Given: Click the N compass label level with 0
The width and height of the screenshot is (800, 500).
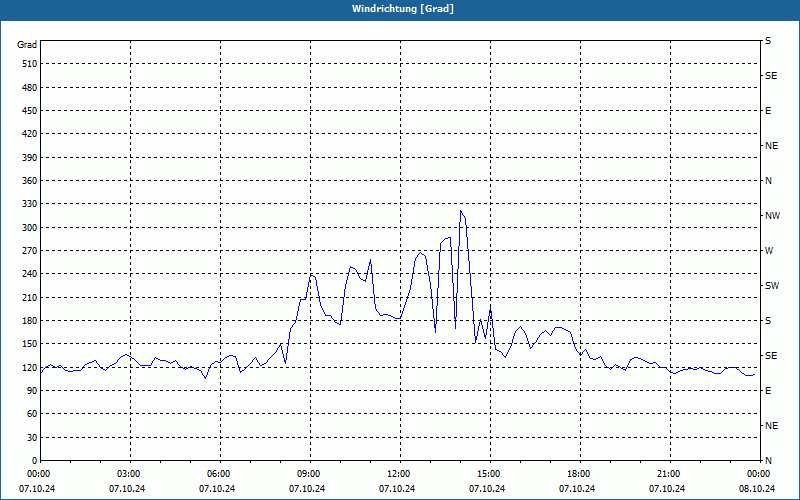Looking at the screenshot, I should pyautogui.click(x=768, y=461).
